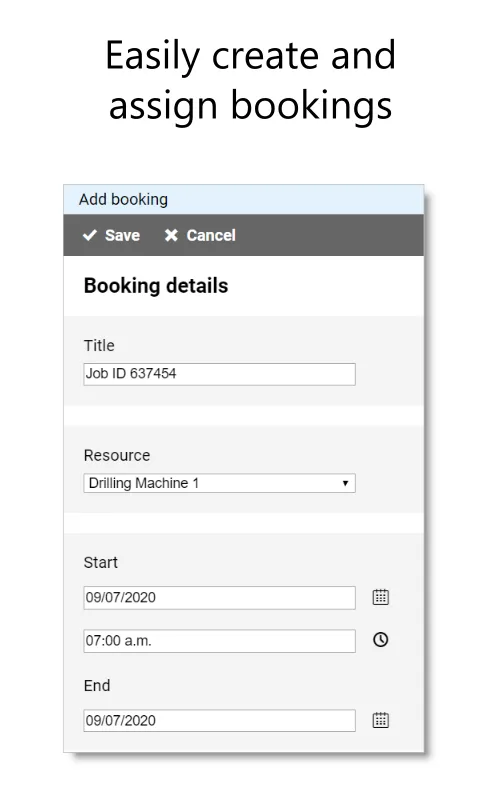Click the Start date field

pos(219,597)
